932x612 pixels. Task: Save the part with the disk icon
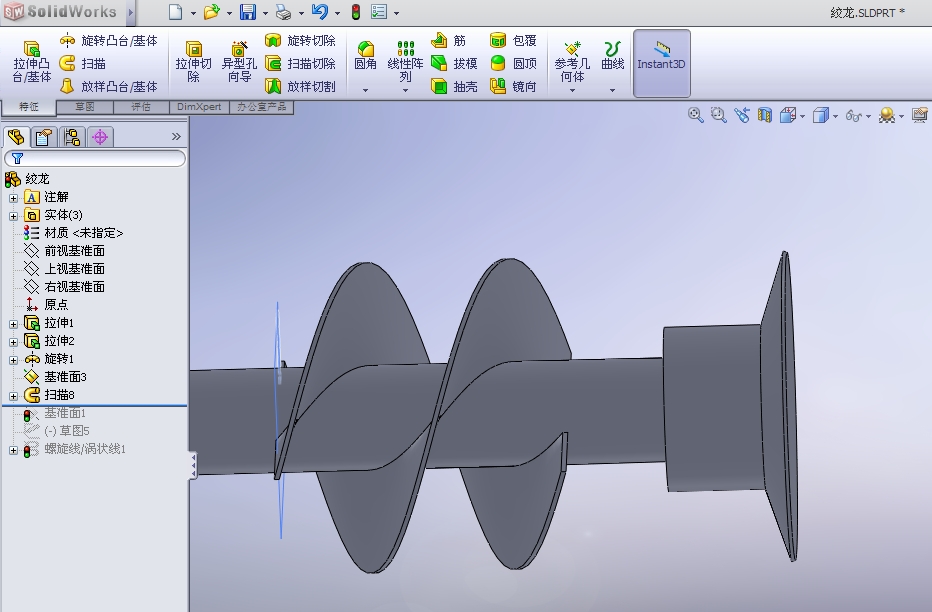(247, 12)
